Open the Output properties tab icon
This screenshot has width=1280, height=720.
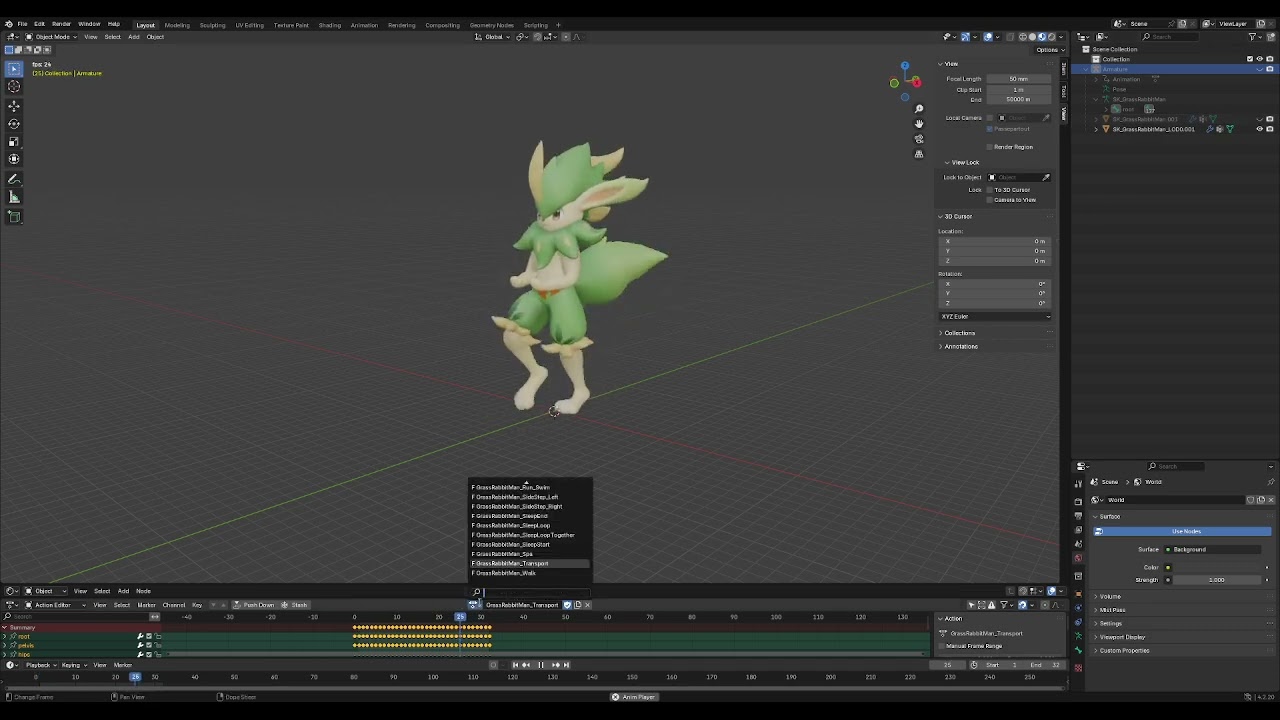coord(1078,516)
